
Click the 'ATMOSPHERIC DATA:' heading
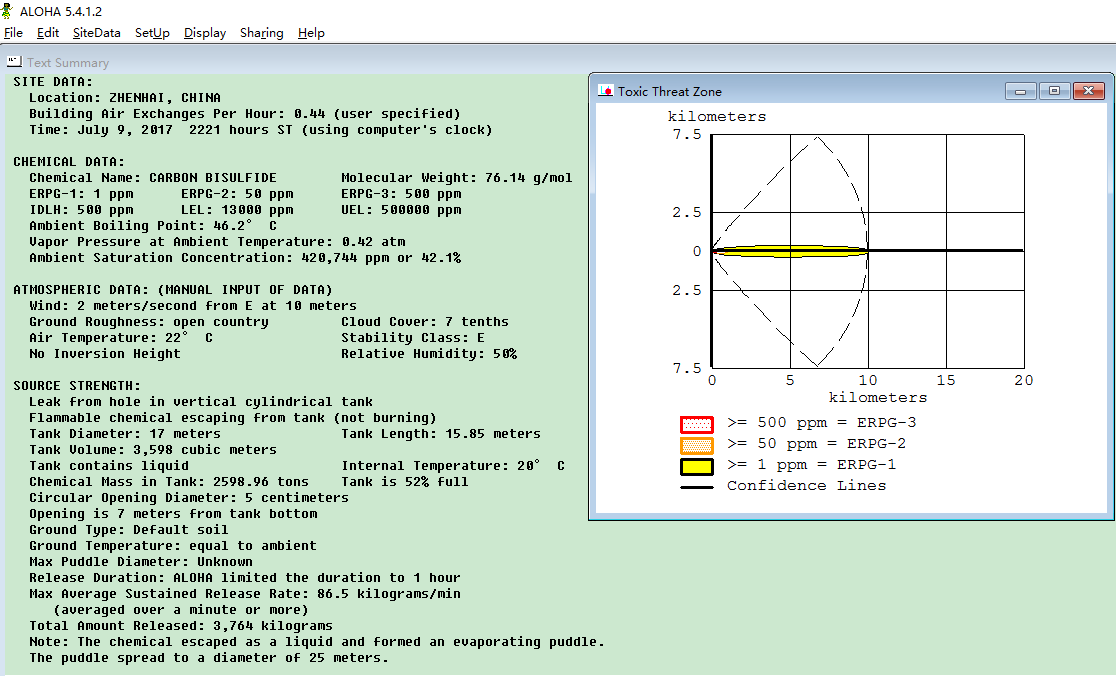point(173,290)
